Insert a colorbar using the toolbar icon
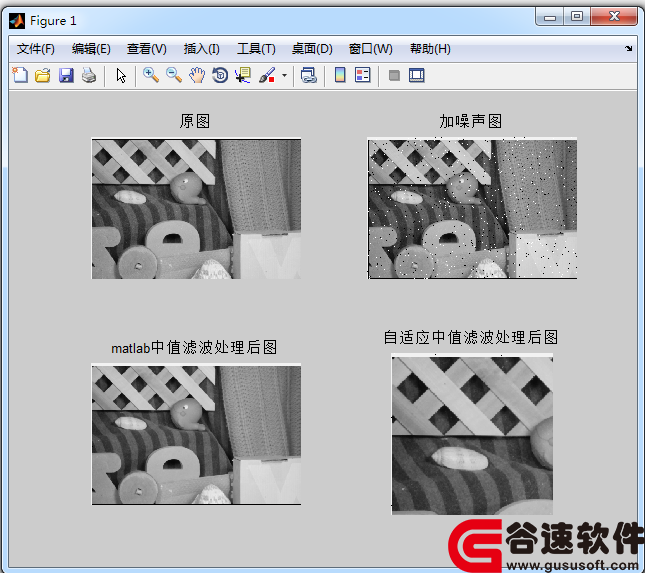The height and width of the screenshot is (573, 645). 340,75
